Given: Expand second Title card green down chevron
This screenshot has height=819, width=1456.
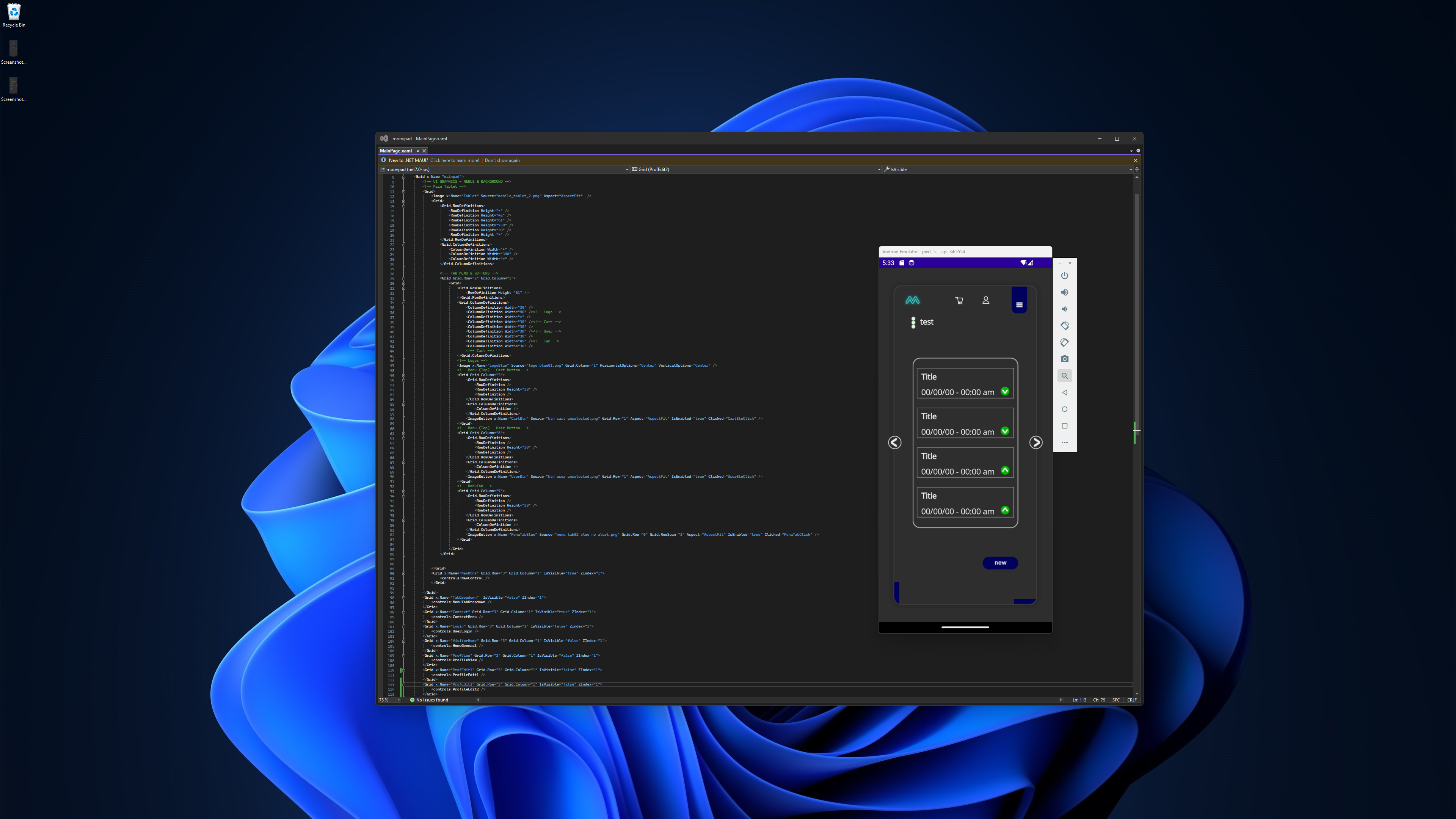Looking at the screenshot, I should point(1005,431).
